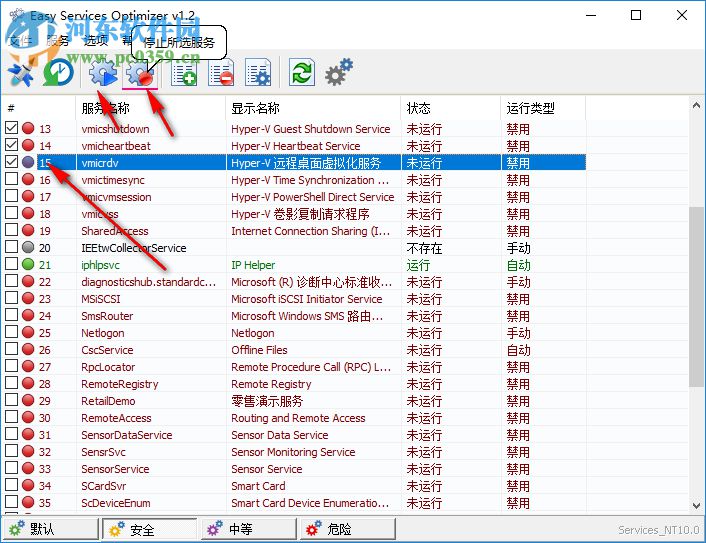Uncheck the vmicheartbeat service checkbox
Image resolution: width=706 pixels, height=543 pixels.
pyautogui.click(x=12, y=145)
